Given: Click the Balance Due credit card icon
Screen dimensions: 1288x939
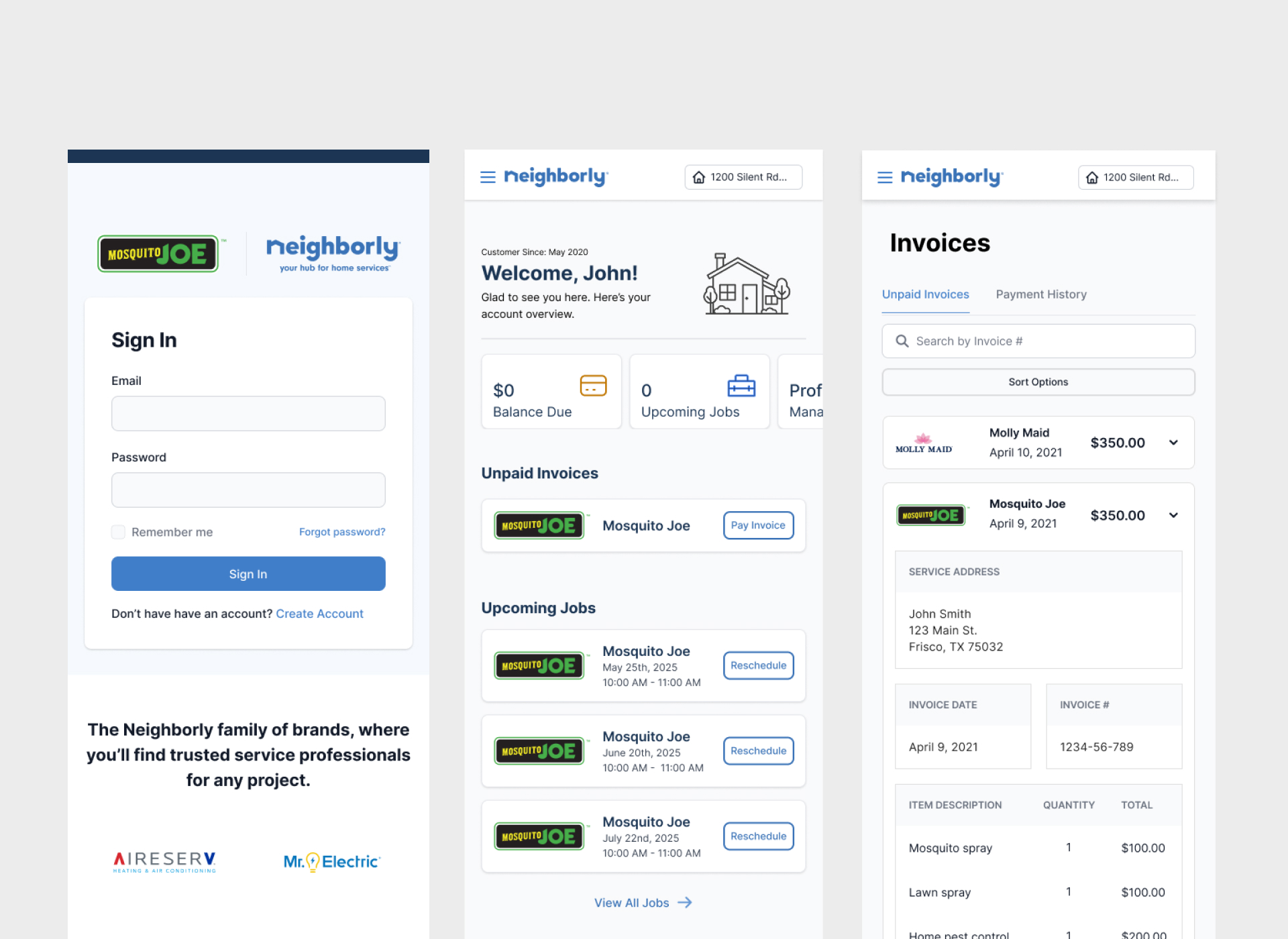Looking at the screenshot, I should (593, 386).
